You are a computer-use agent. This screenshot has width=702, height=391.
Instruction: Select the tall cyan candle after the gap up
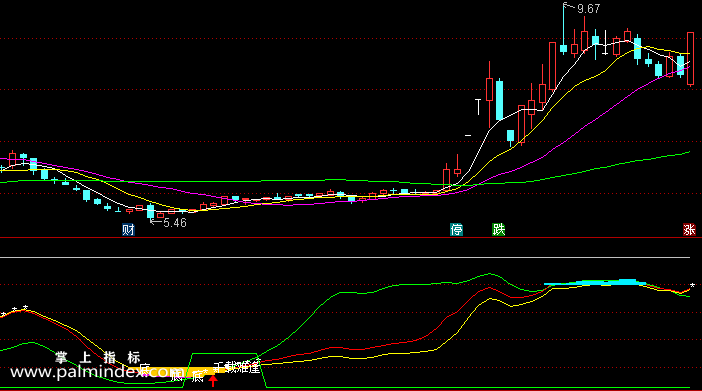tap(499, 100)
